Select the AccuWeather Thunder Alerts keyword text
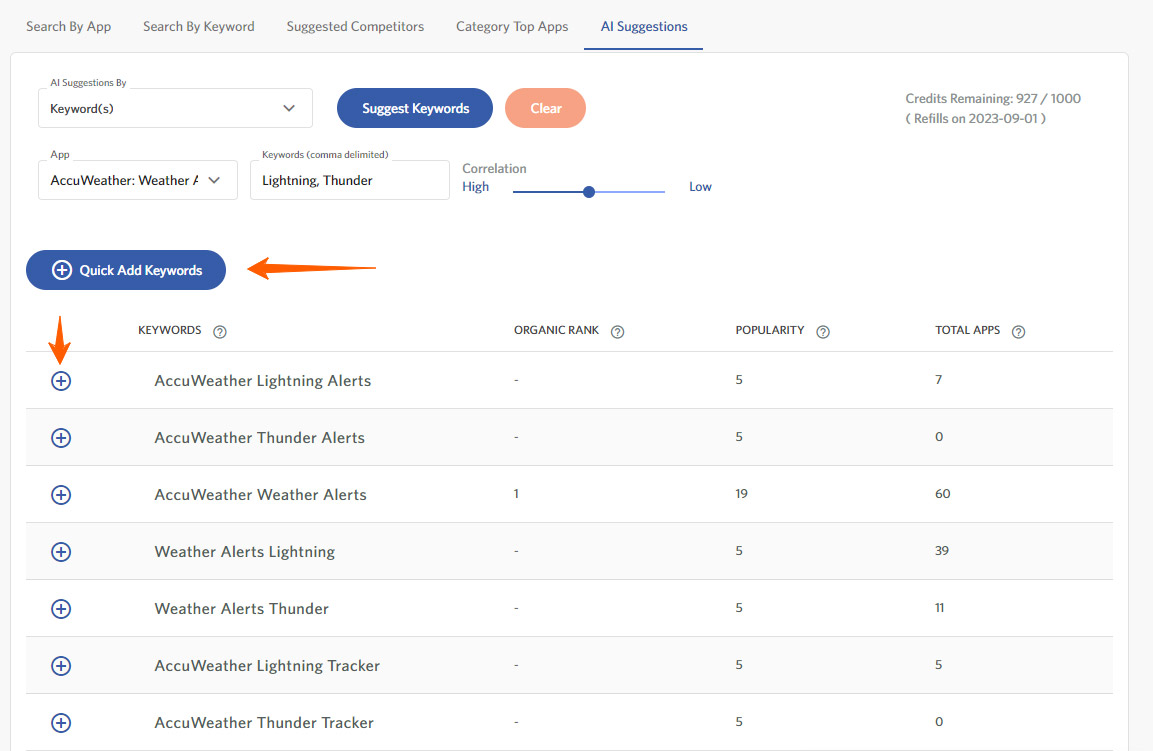This screenshot has width=1153, height=751. [260, 438]
